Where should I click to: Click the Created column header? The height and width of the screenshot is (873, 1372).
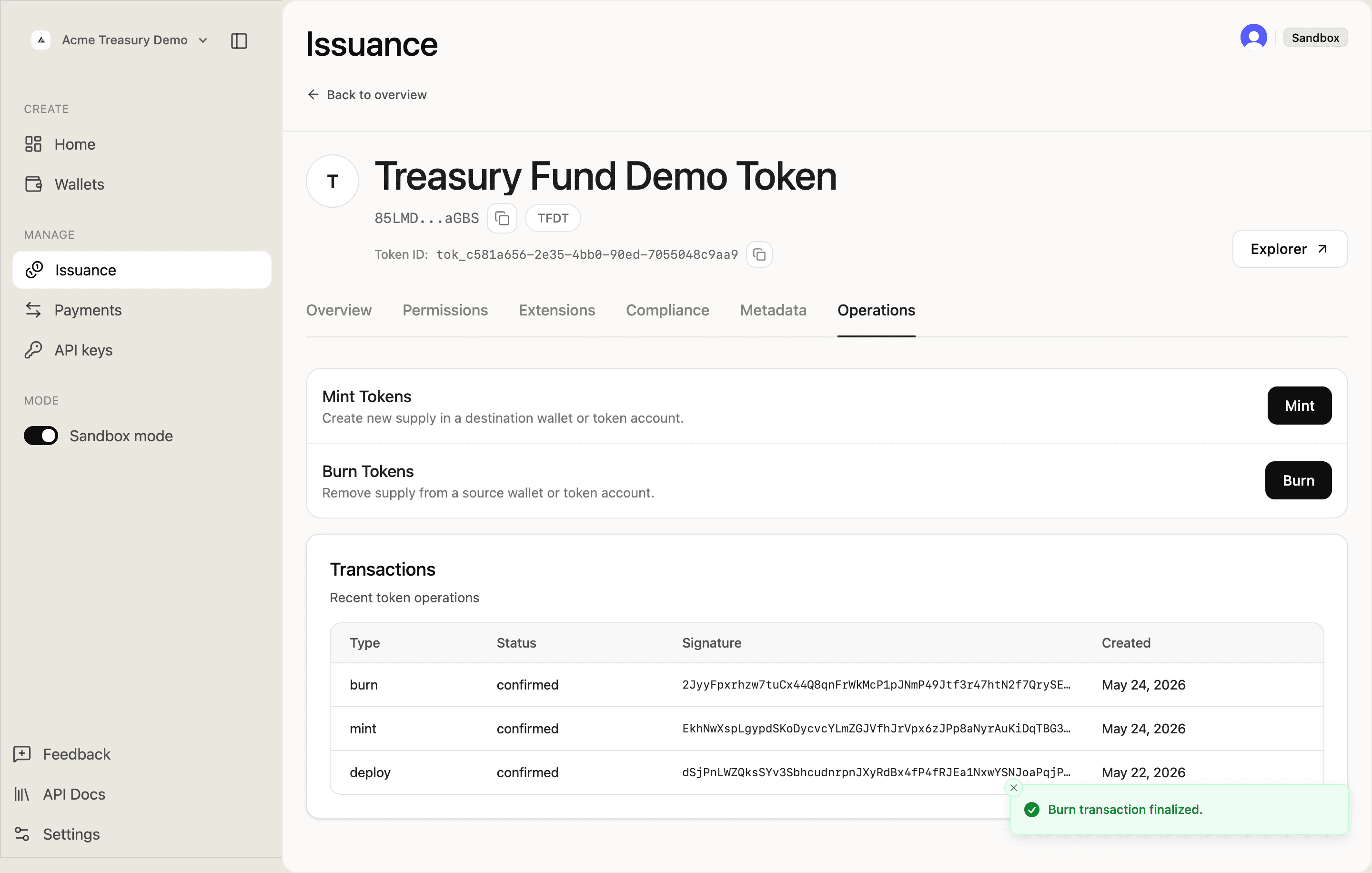click(1126, 643)
